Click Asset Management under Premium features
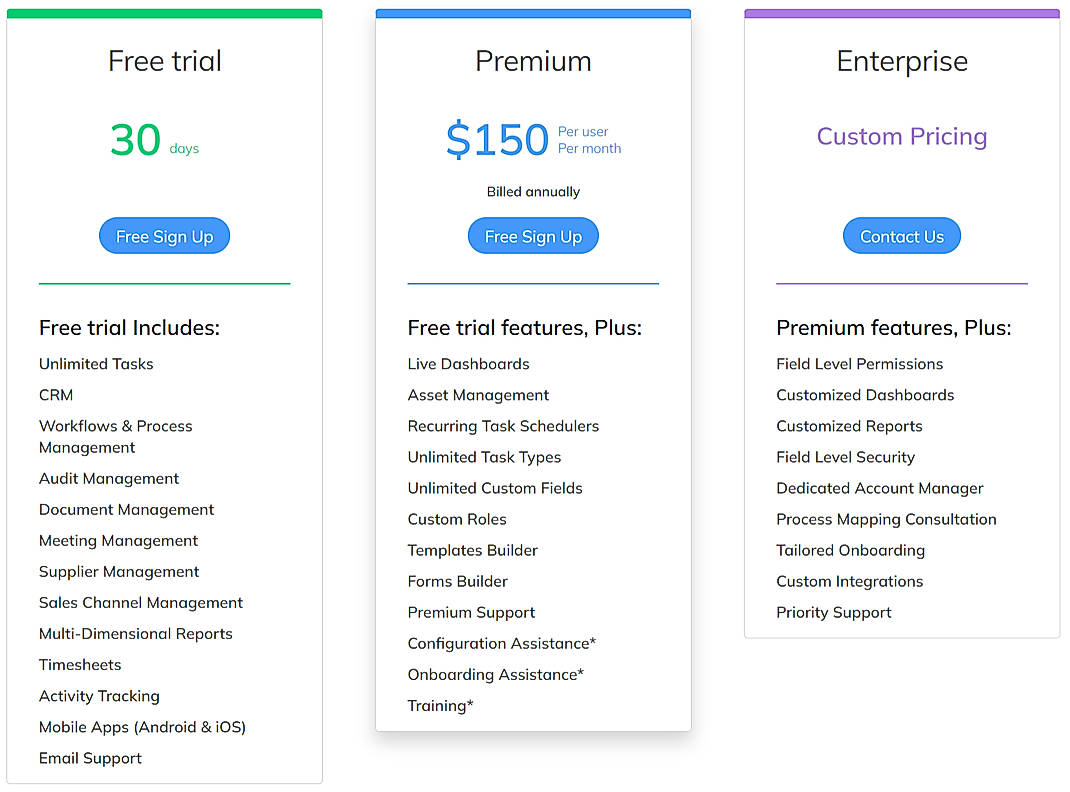Image resolution: width=1070 pixels, height=792 pixels. 477,395
